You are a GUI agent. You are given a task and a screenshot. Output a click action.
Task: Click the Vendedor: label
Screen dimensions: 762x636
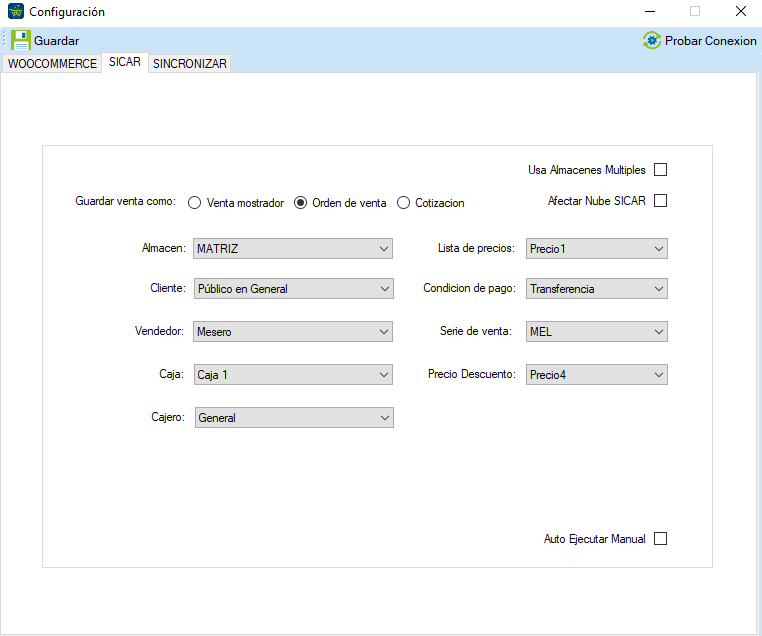pos(159,331)
